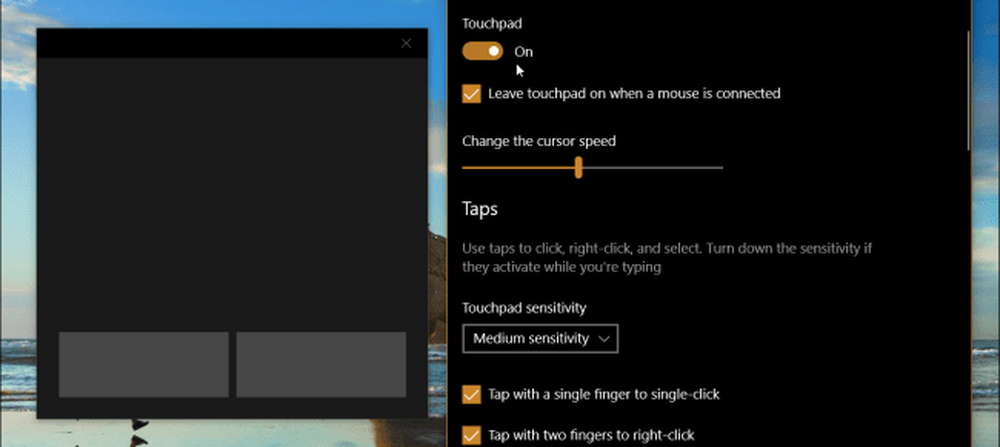Viewport: 1000px width, 447px height.
Task: Click the settings window vertical scrollbar
Action: [x=968, y=89]
